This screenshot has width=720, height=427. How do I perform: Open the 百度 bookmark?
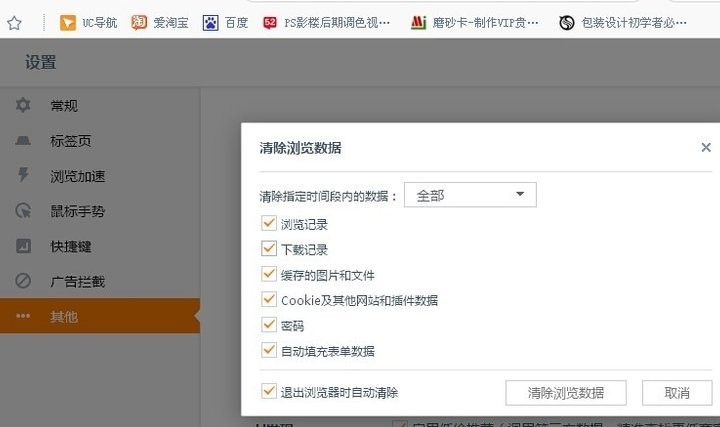(225, 22)
